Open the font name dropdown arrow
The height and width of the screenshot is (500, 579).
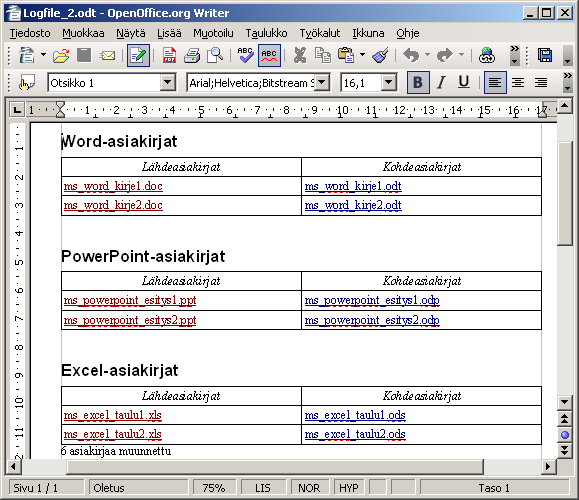pos(322,82)
